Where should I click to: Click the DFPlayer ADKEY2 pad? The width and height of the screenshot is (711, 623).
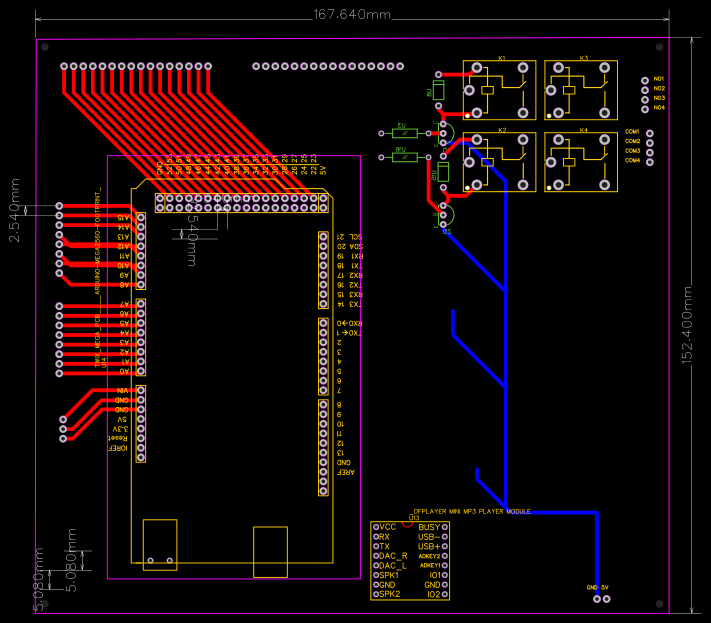[445, 556]
